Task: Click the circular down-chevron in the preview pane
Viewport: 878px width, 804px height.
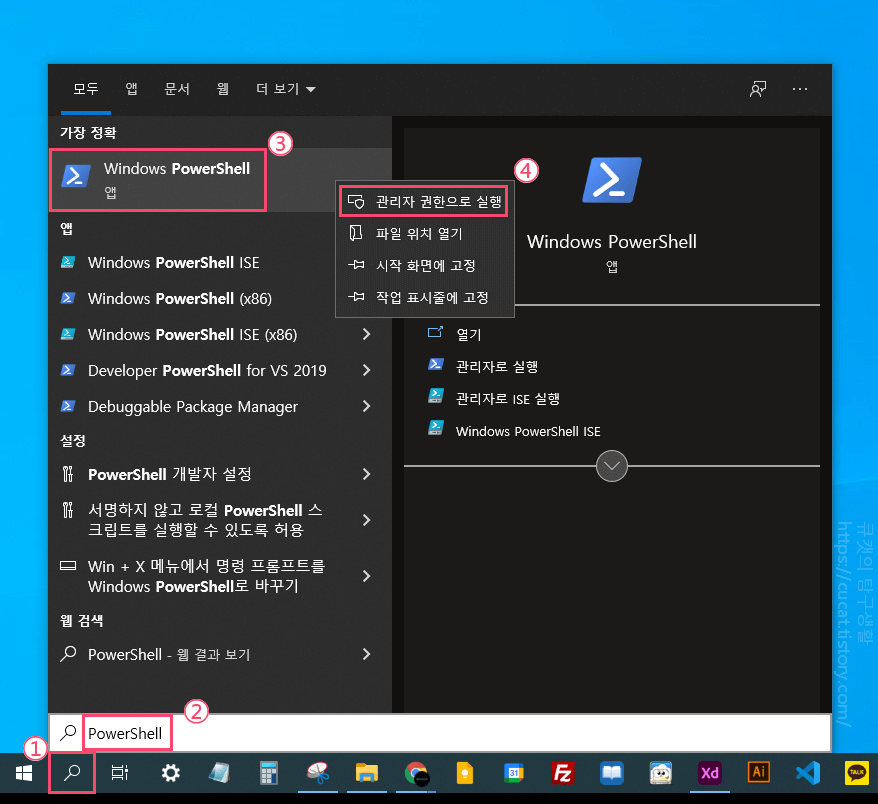Action: click(612, 466)
